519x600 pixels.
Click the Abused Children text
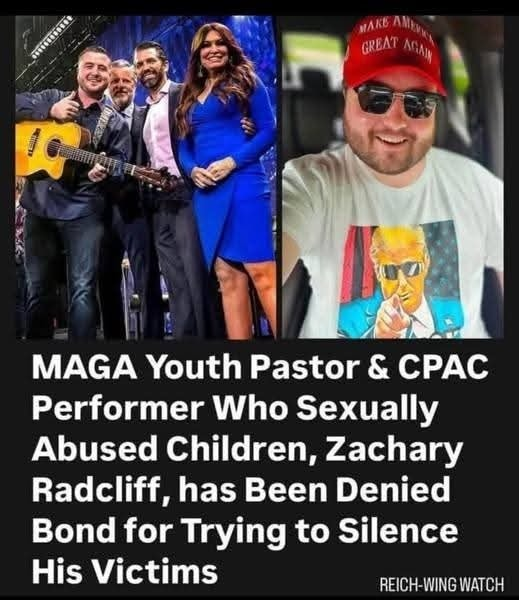pos(174,449)
